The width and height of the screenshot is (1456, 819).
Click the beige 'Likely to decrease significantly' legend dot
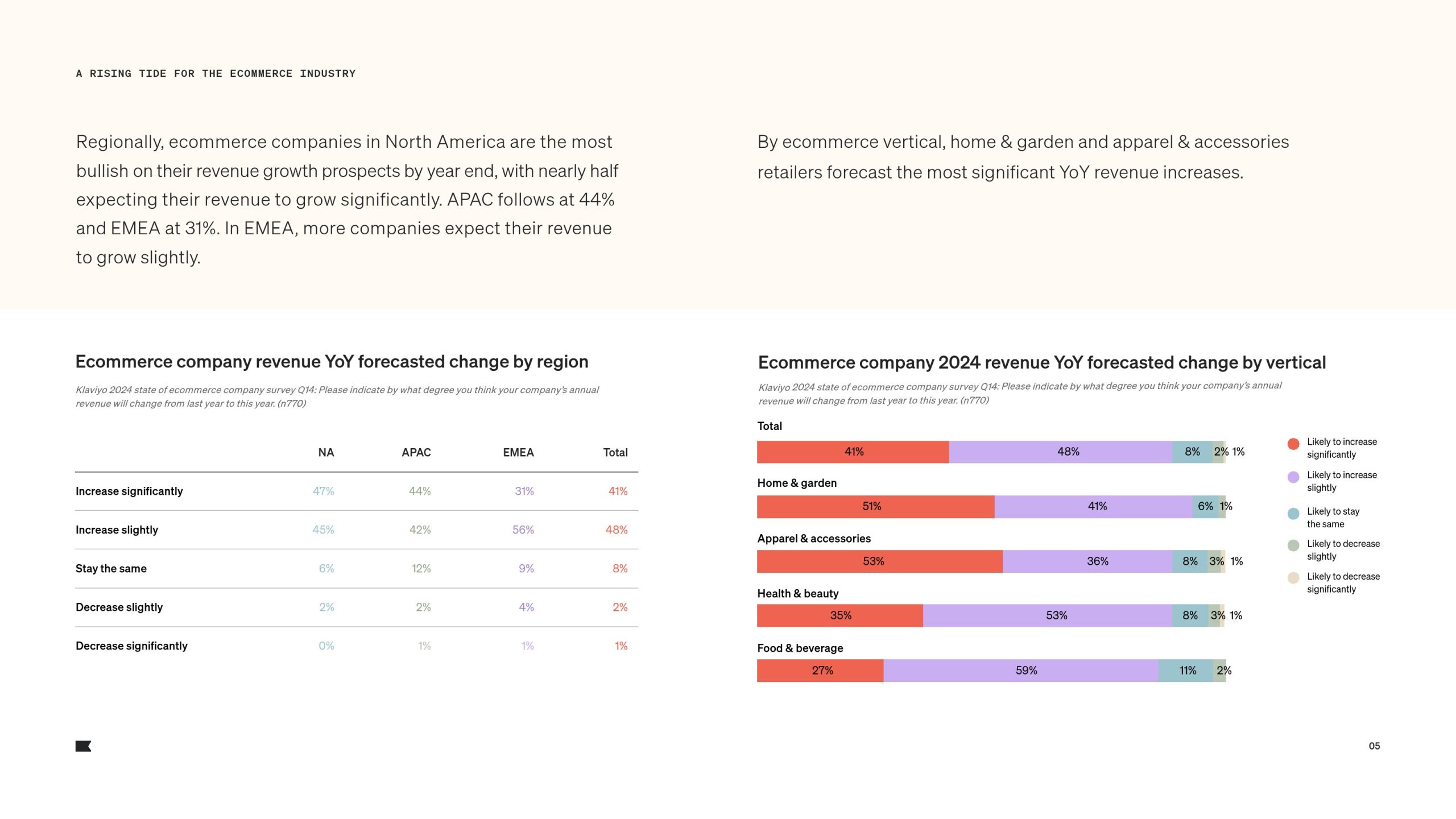[x=1293, y=578]
